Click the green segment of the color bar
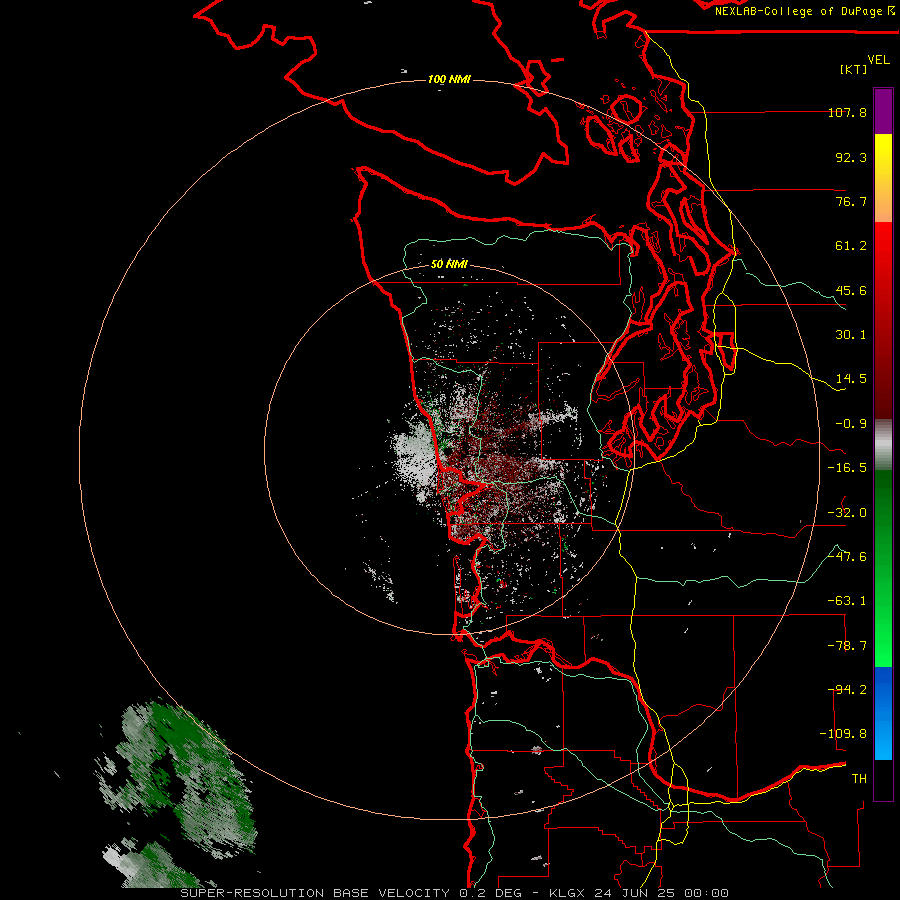Image resolution: width=900 pixels, height=900 pixels. point(883,568)
